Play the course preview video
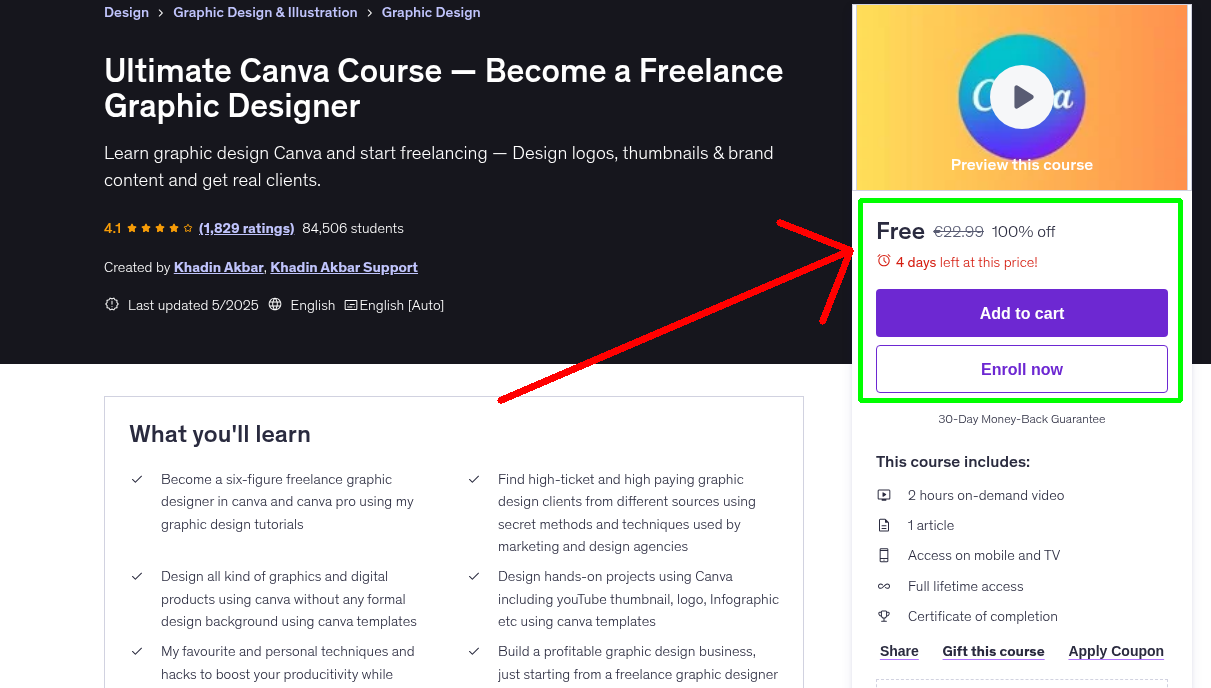This screenshot has height=688, width=1211. point(1022,97)
